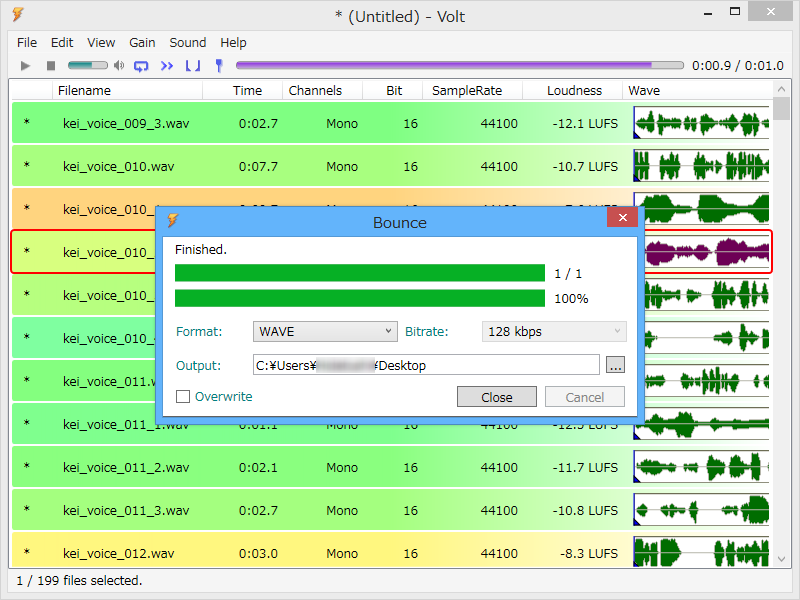Open the output folder browse button

tap(615, 365)
